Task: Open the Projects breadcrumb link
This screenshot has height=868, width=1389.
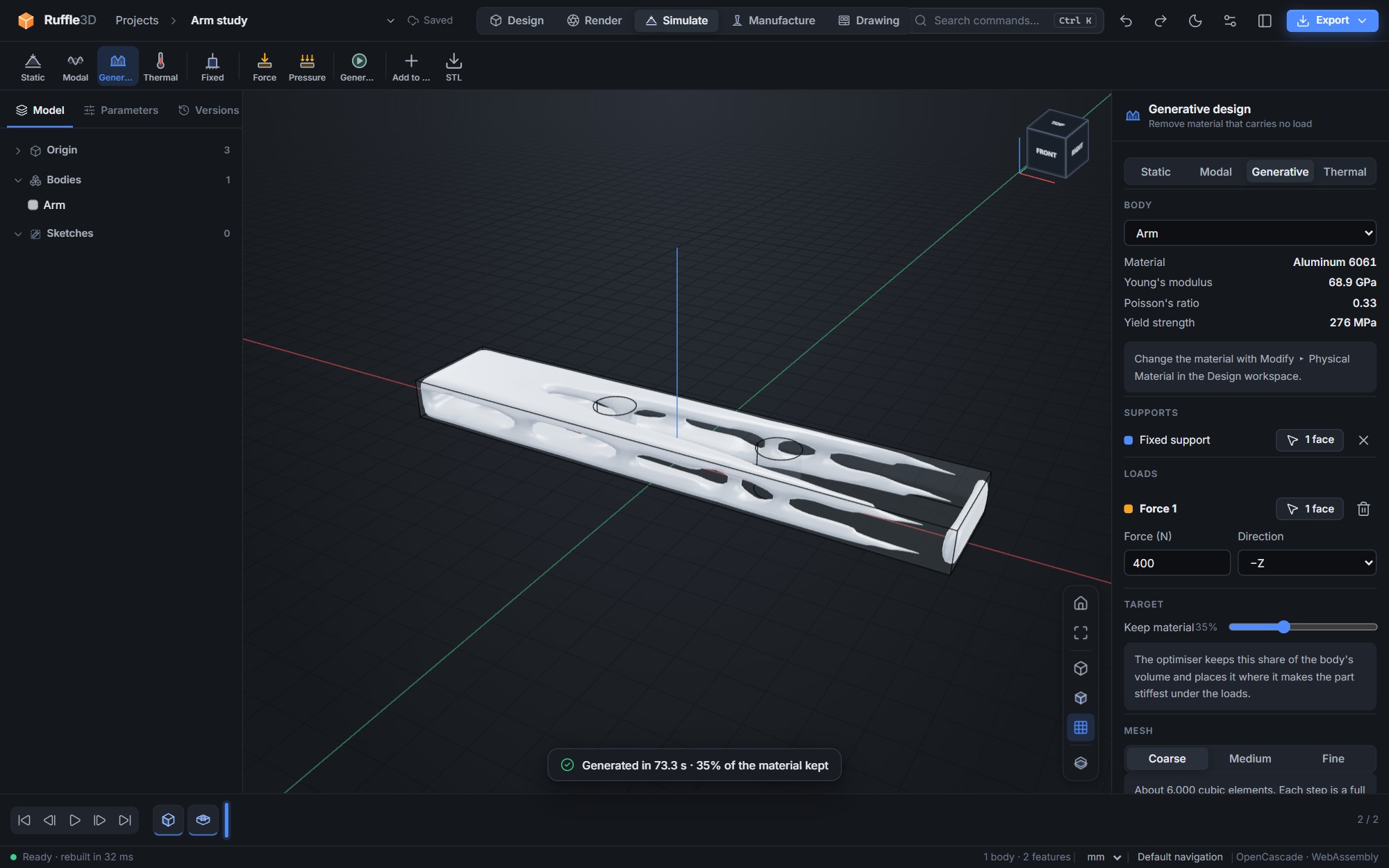Action: pyautogui.click(x=137, y=21)
